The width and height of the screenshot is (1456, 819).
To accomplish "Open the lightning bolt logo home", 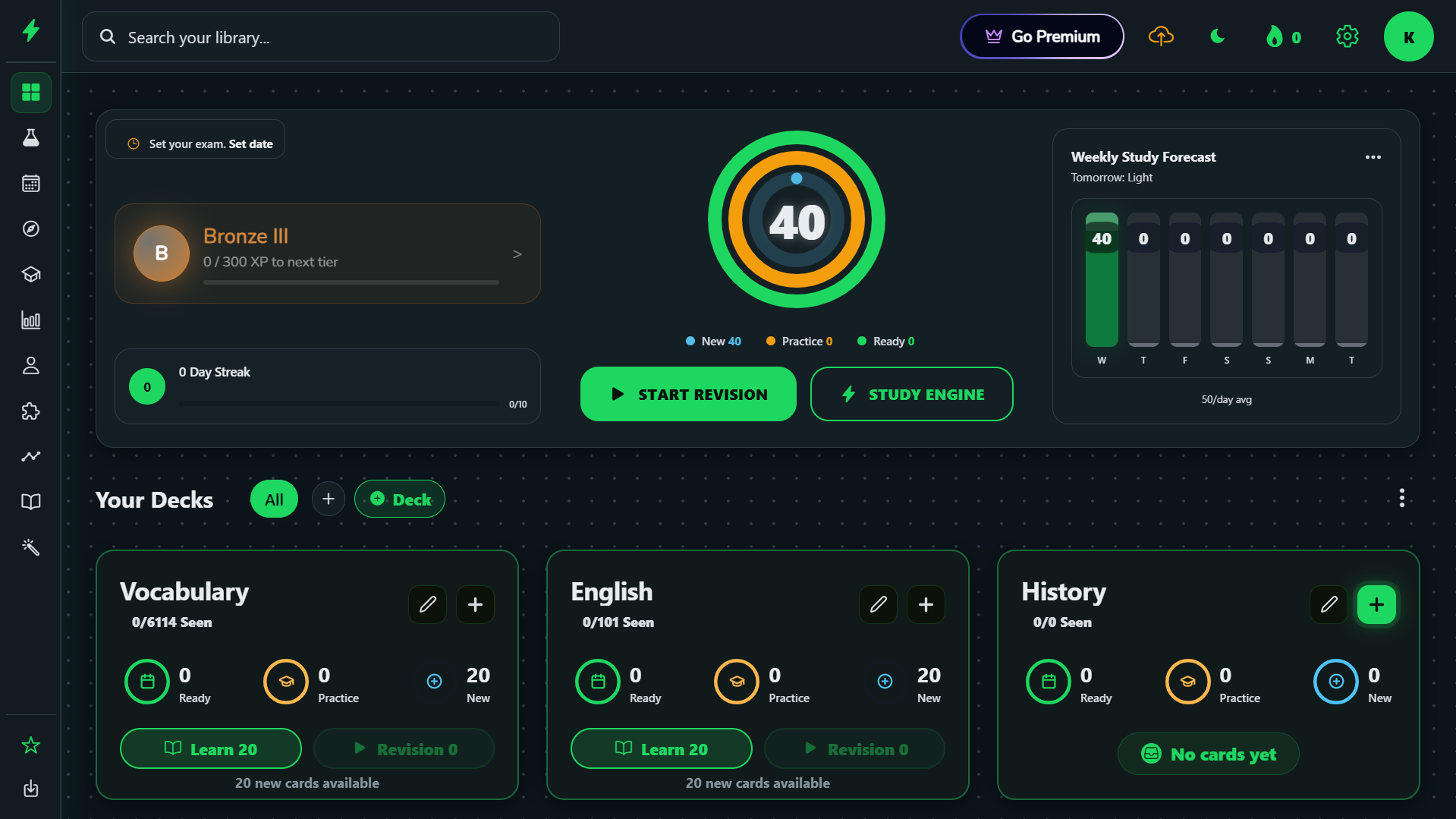I will [31, 30].
